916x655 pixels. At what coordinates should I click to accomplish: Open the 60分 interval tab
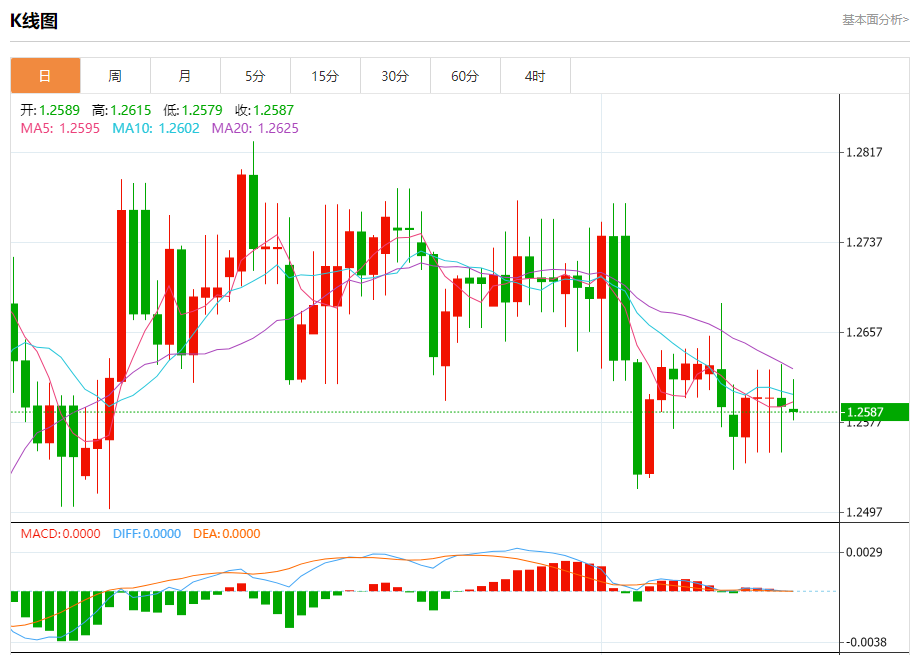click(x=466, y=76)
